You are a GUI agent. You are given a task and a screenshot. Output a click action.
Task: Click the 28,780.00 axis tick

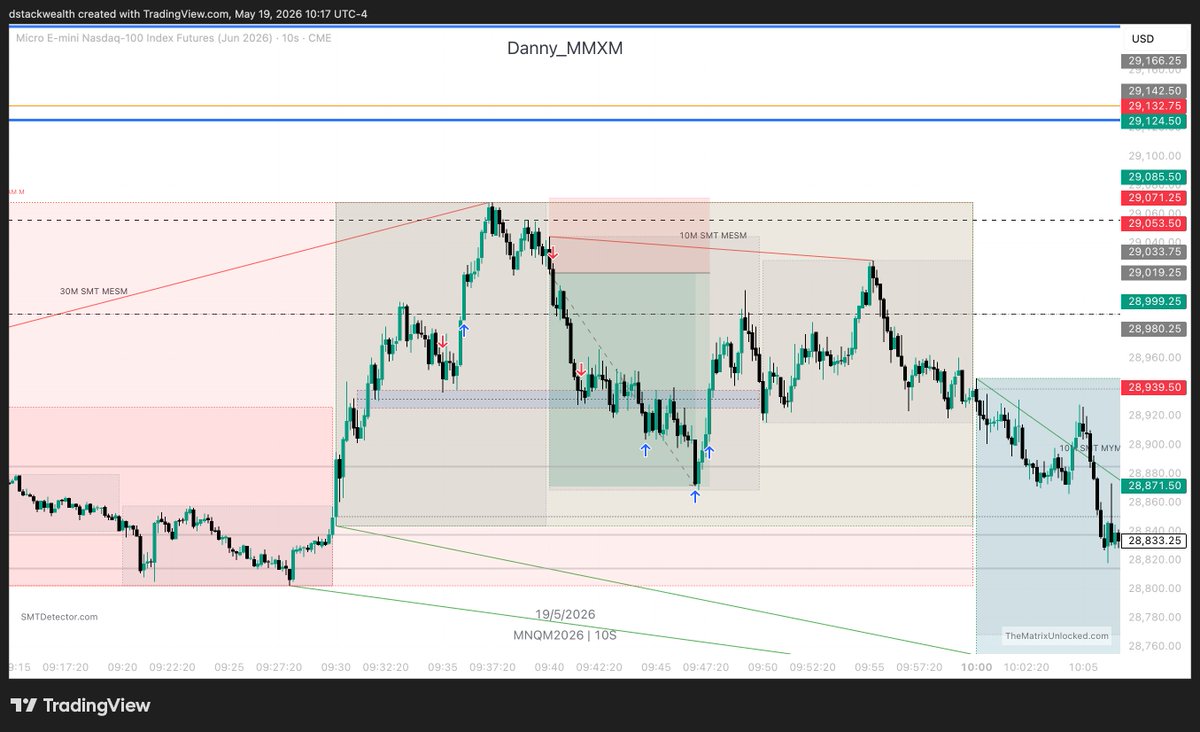click(1154, 616)
